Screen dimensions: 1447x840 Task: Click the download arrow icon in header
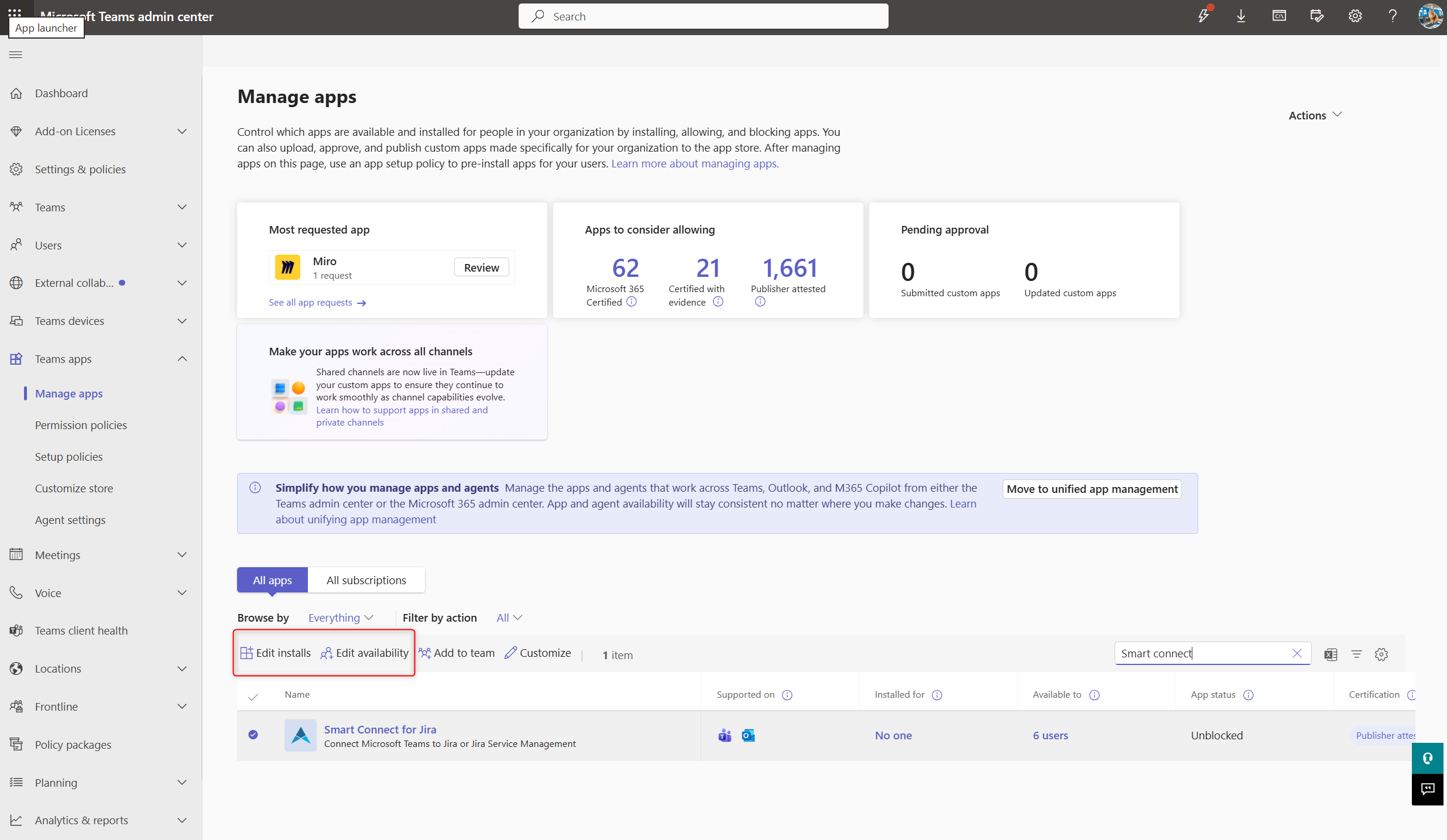coord(1241,16)
